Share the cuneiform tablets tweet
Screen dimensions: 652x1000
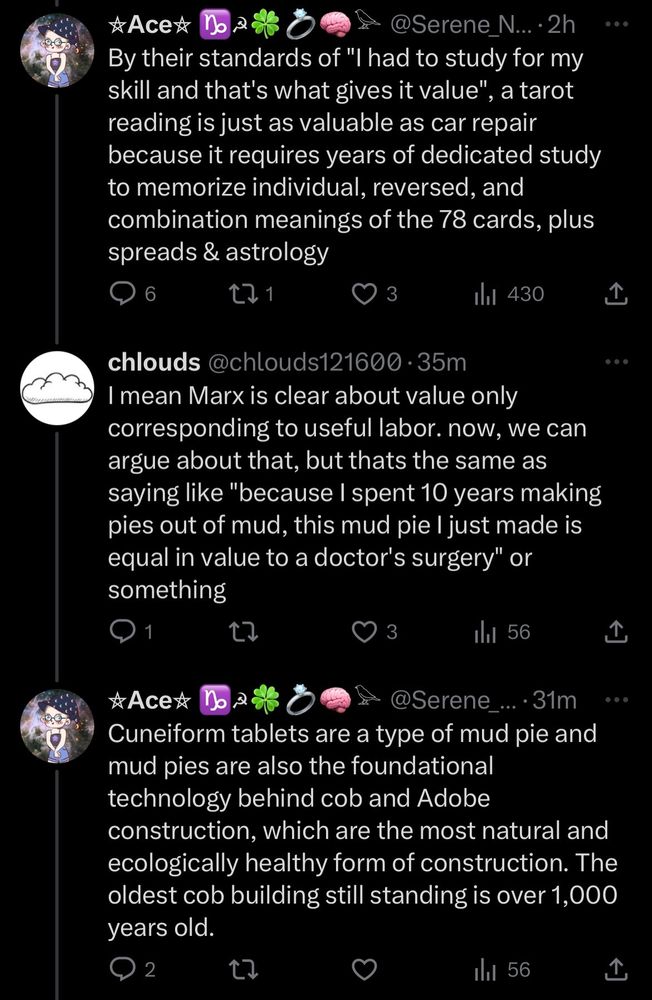coord(617,969)
